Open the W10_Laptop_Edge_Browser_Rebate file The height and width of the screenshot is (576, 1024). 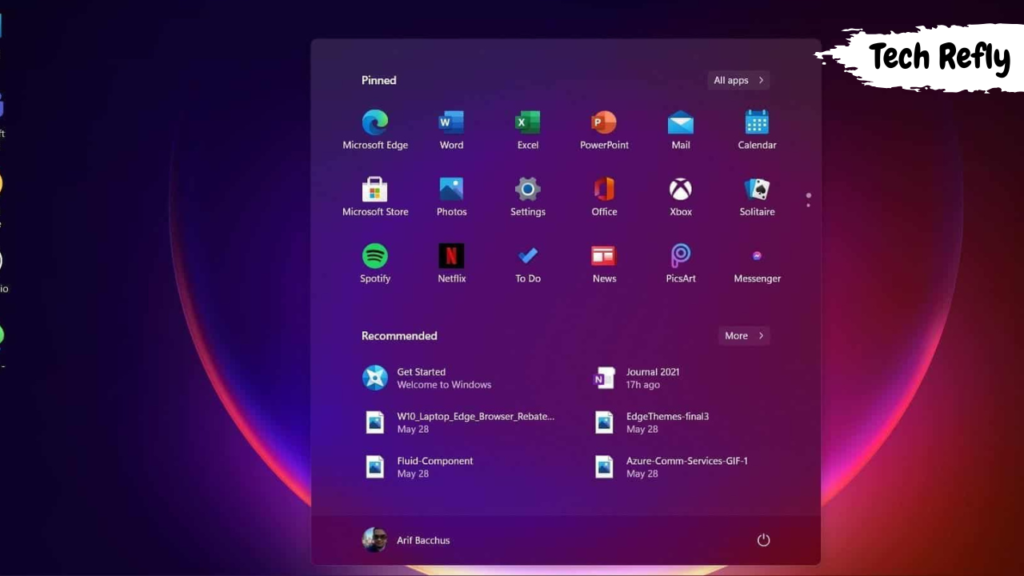click(x=459, y=423)
